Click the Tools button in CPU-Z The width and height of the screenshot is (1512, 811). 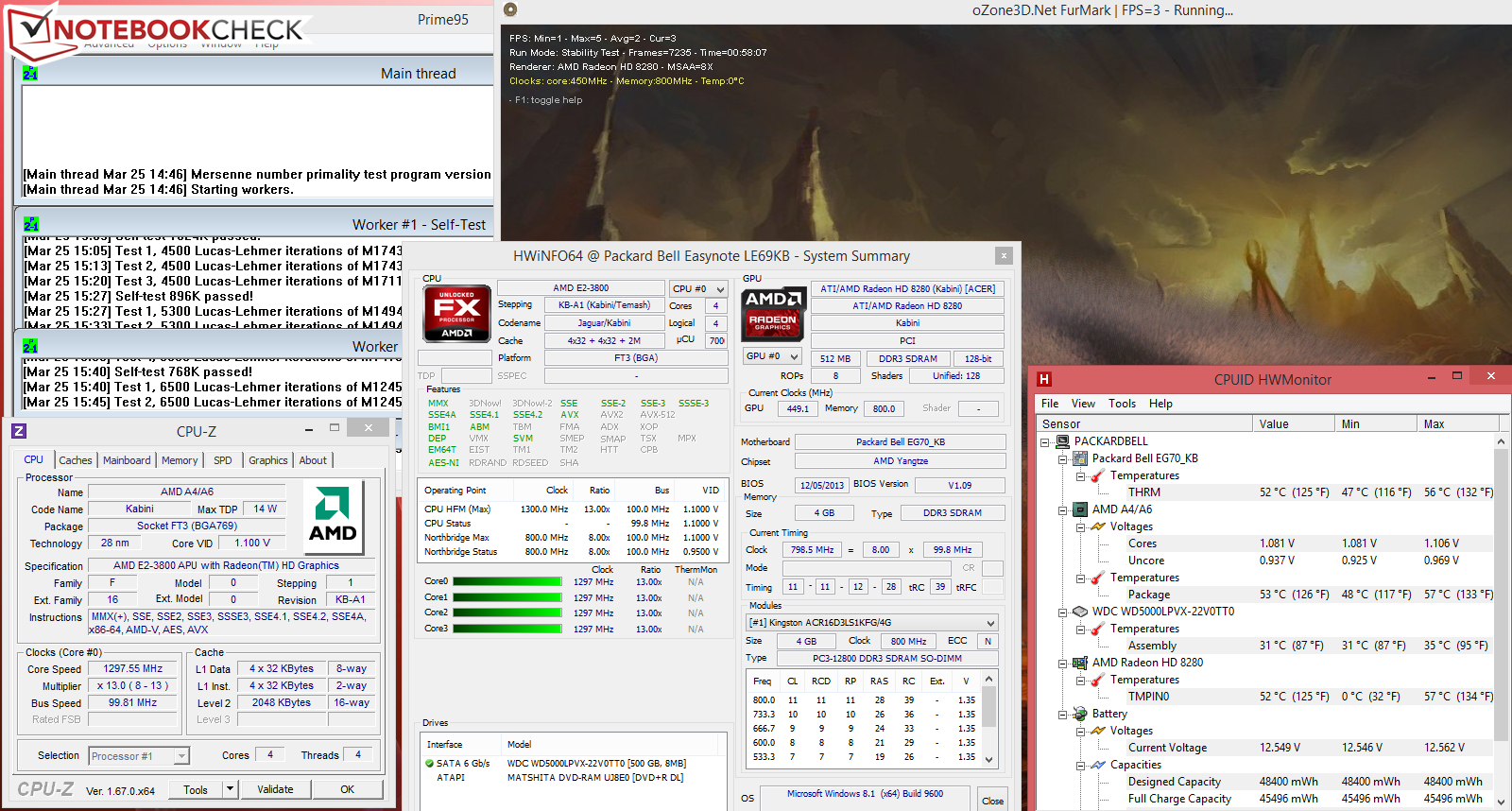click(196, 789)
